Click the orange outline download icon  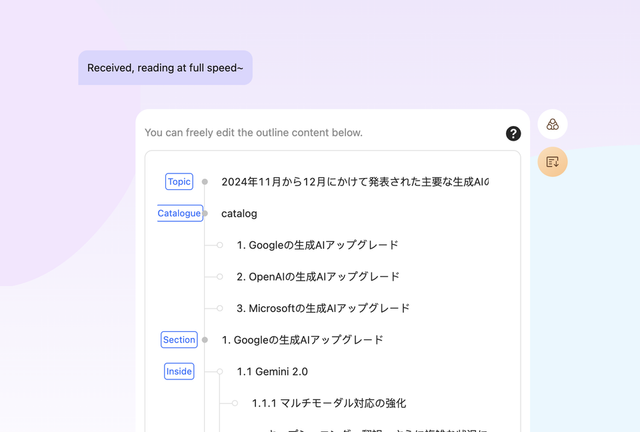click(552, 161)
